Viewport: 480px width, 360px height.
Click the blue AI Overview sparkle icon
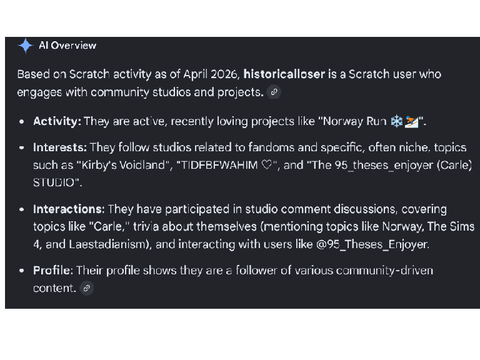[25, 46]
